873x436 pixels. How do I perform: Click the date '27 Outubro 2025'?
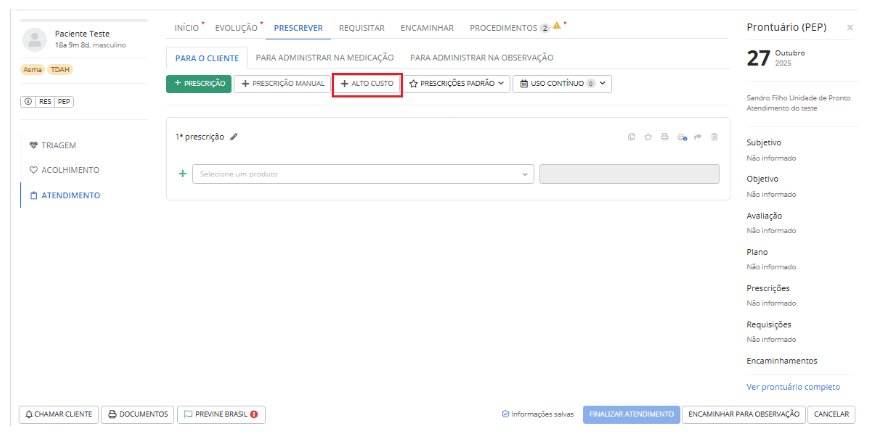pyautogui.click(x=776, y=57)
